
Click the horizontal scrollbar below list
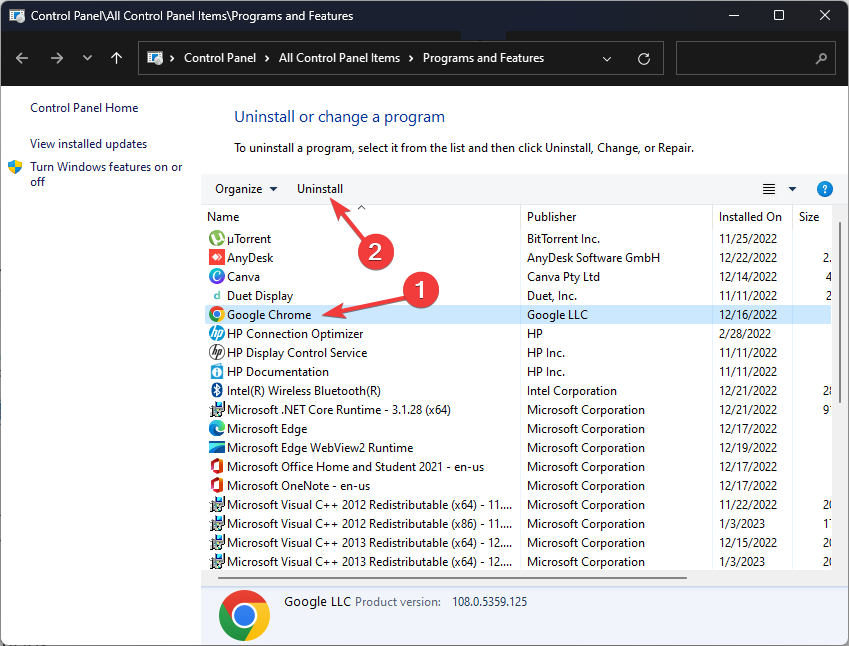click(452, 578)
